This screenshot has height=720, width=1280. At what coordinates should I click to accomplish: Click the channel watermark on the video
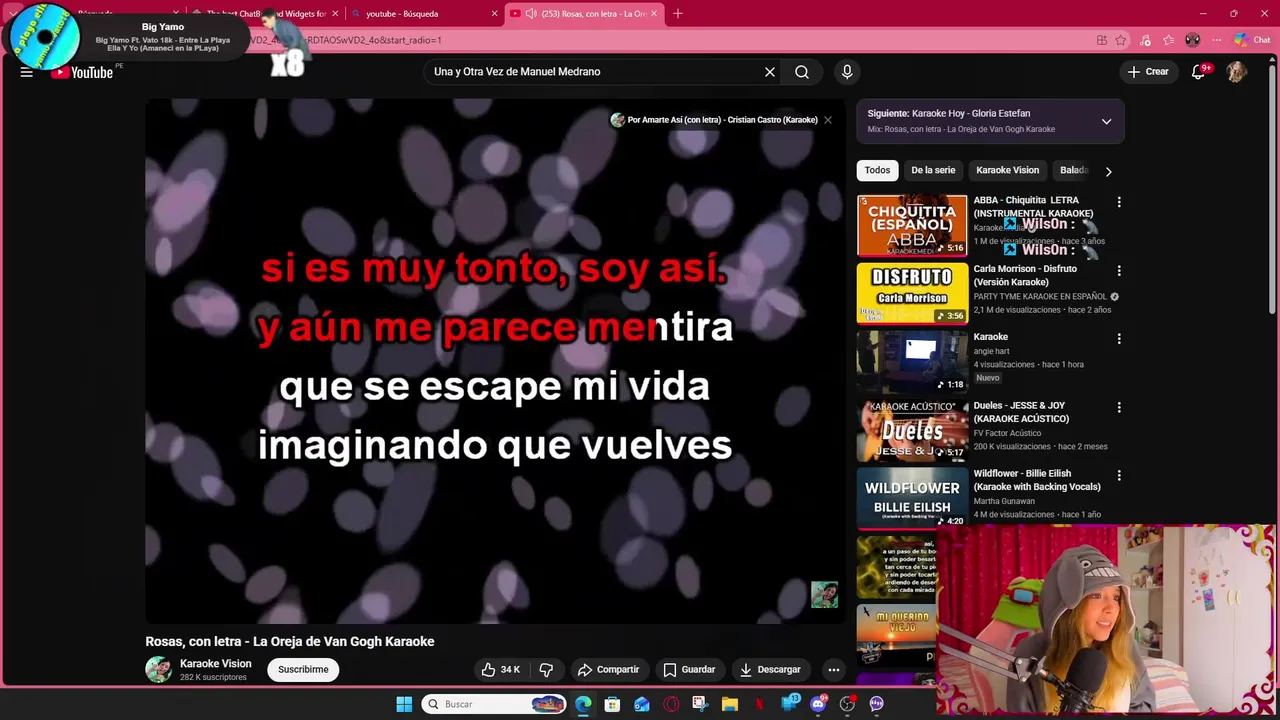coord(824,594)
